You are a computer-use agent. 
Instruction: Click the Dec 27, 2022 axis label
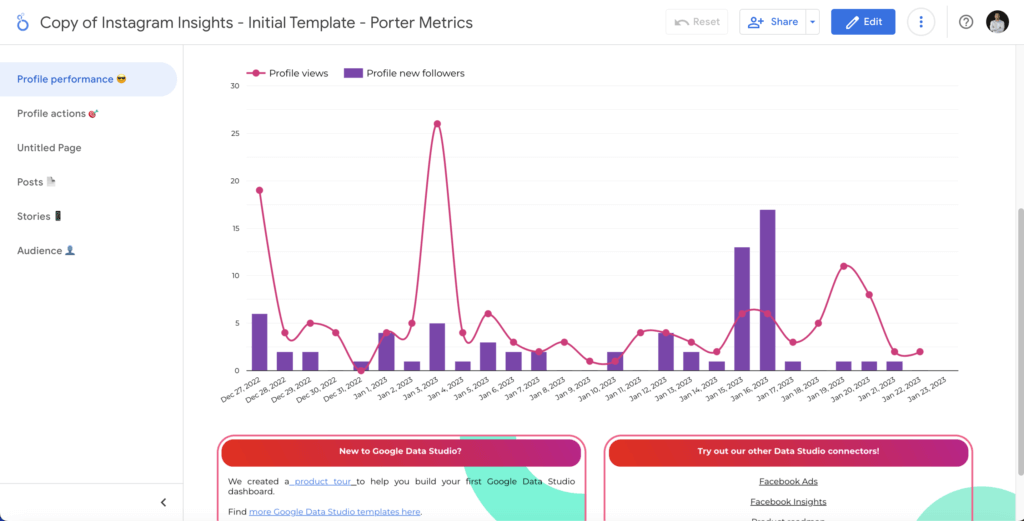(242, 390)
